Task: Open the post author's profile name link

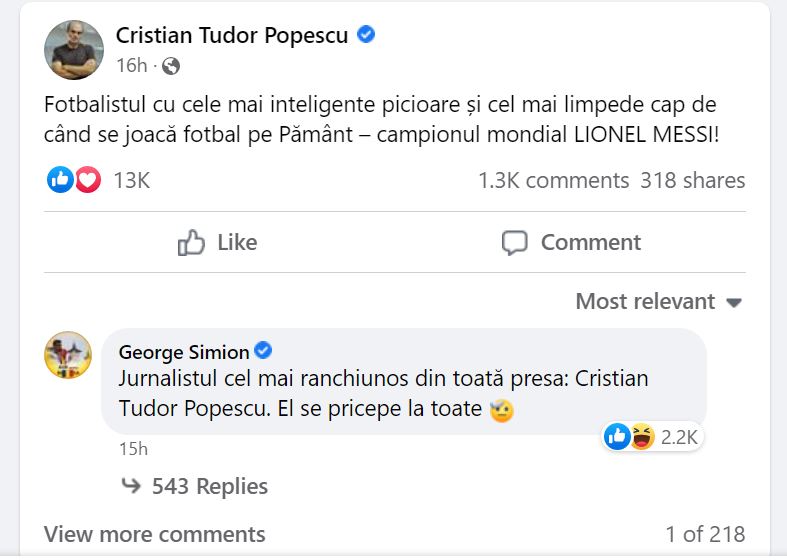Action: 232,36
